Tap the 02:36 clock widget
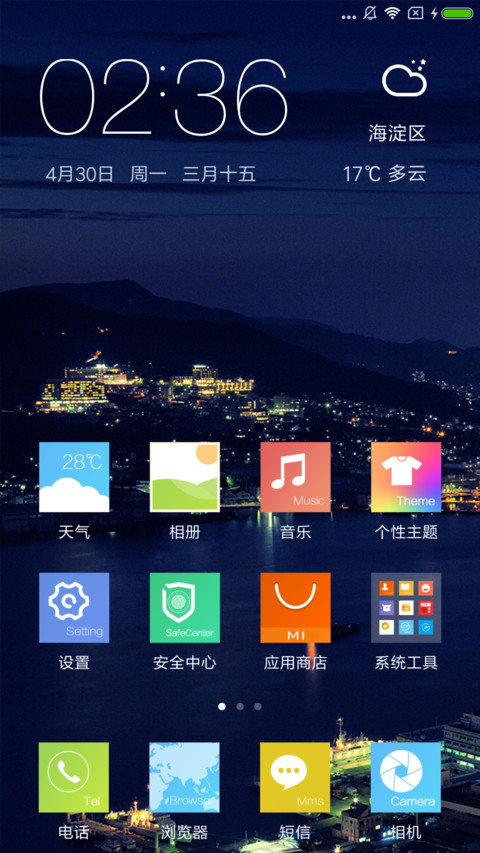This screenshot has height=853, width=480. (x=163, y=97)
